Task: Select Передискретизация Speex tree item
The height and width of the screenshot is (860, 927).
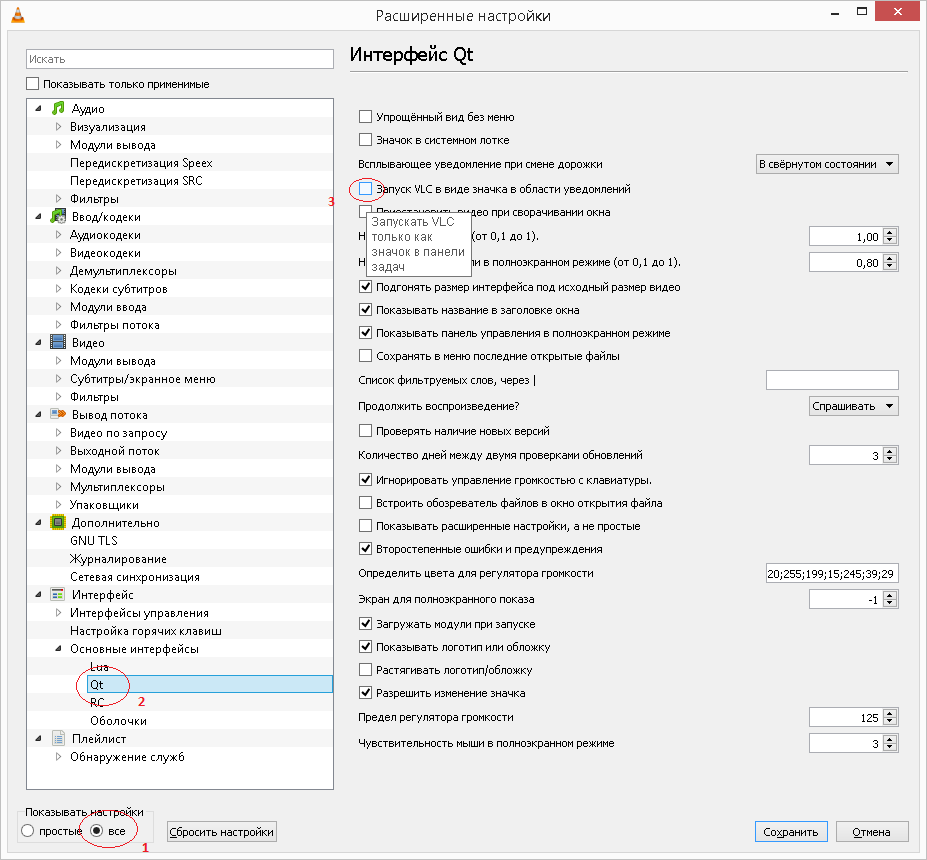Action: pyautogui.click(x=141, y=163)
